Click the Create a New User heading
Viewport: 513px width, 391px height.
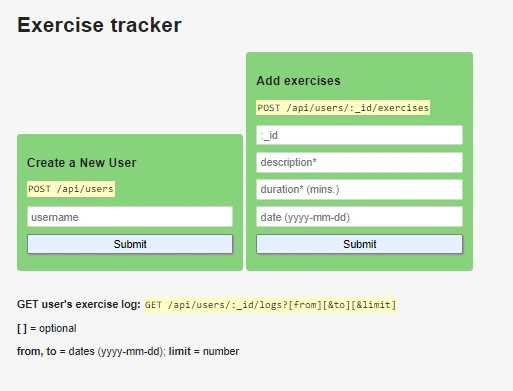pyautogui.click(x=82, y=163)
